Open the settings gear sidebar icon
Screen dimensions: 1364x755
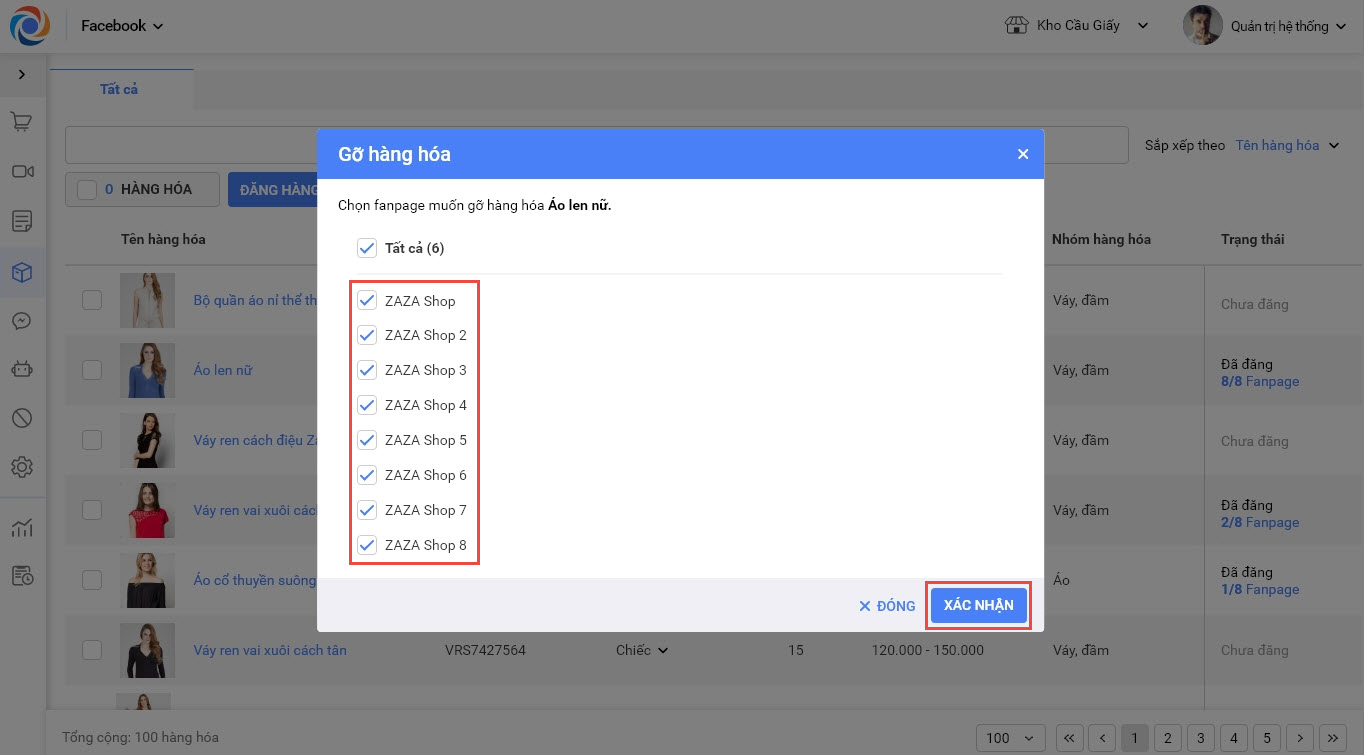click(22, 467)
